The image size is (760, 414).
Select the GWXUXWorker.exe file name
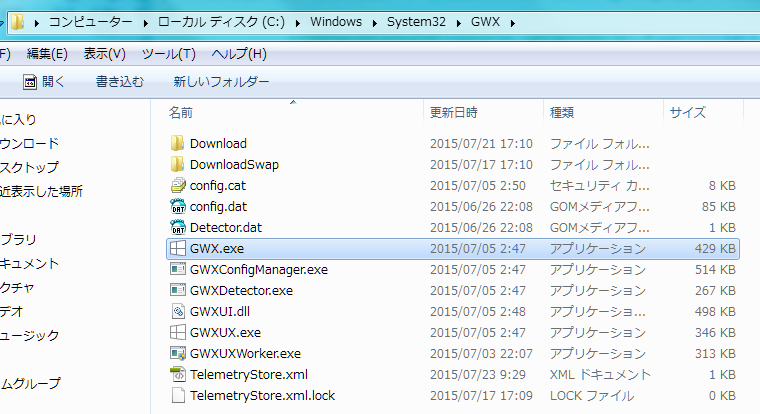[x=245, y=353]
